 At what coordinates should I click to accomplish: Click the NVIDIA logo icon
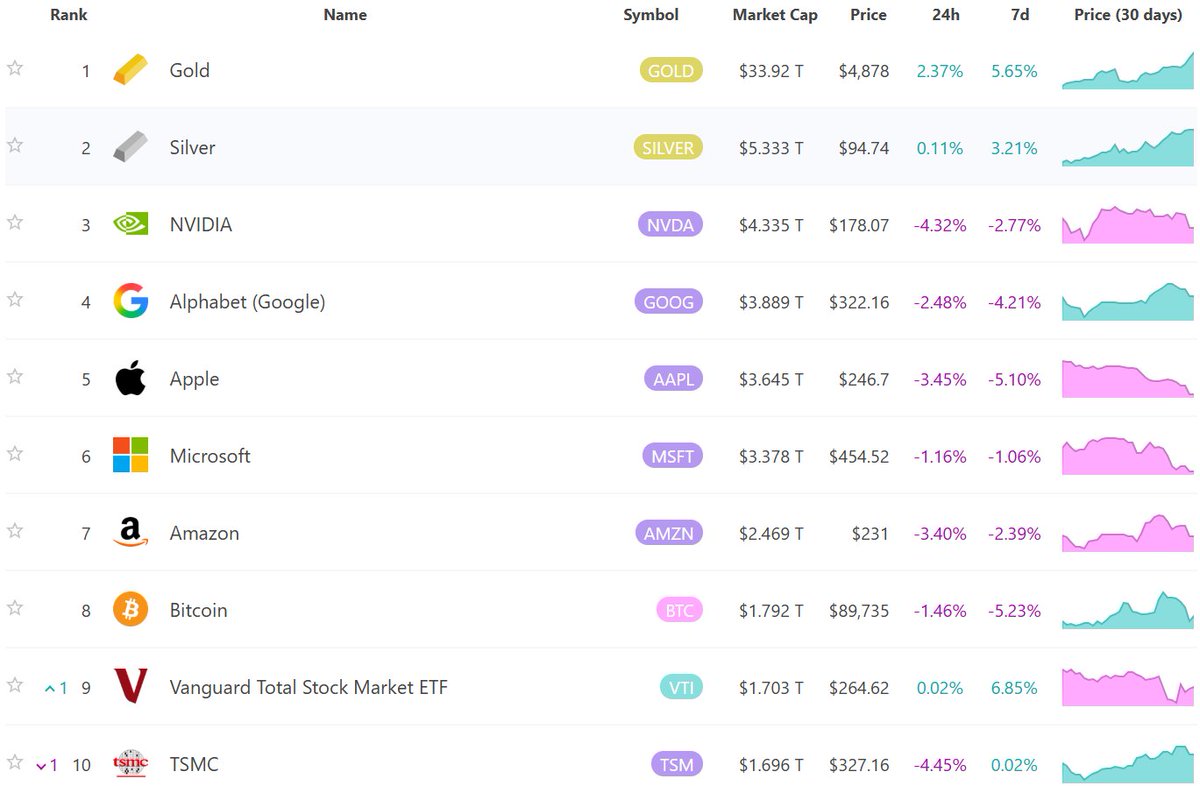click(x=130, y=224)
